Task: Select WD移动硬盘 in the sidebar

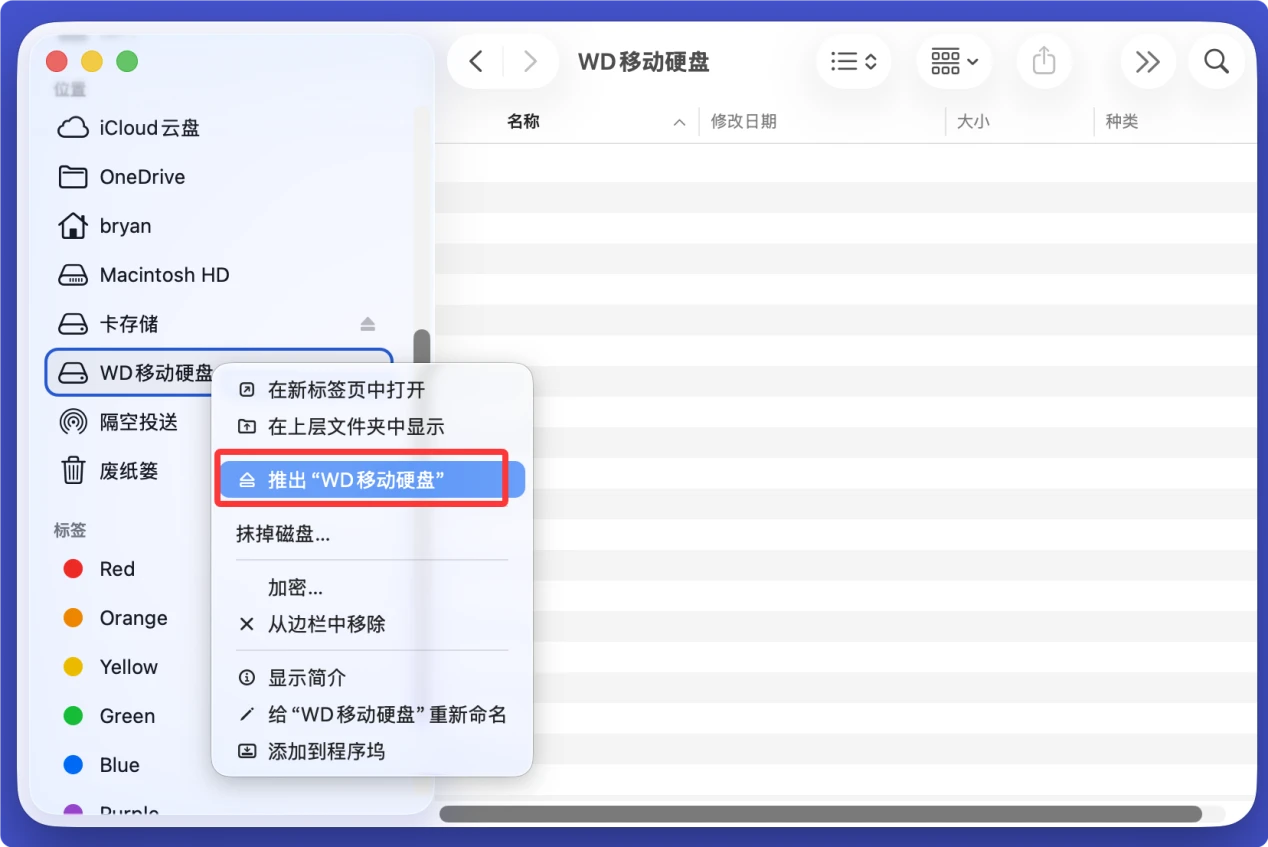Action: pyautogui.click(x=130, y=373)
